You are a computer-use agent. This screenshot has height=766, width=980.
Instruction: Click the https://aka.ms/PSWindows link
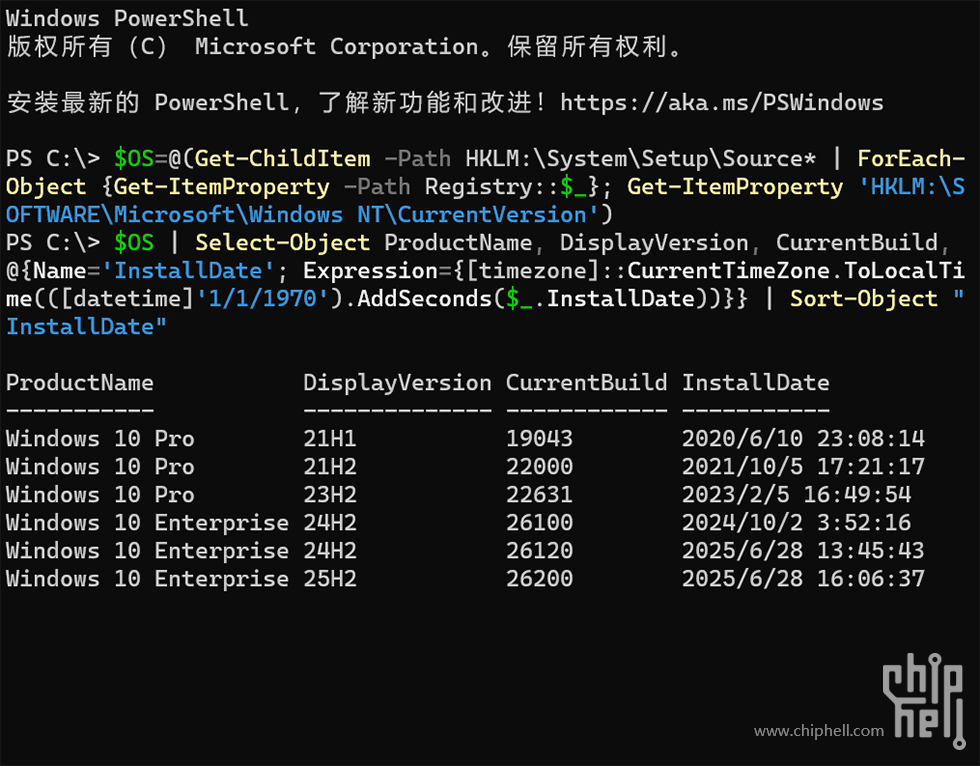[721, 102]
